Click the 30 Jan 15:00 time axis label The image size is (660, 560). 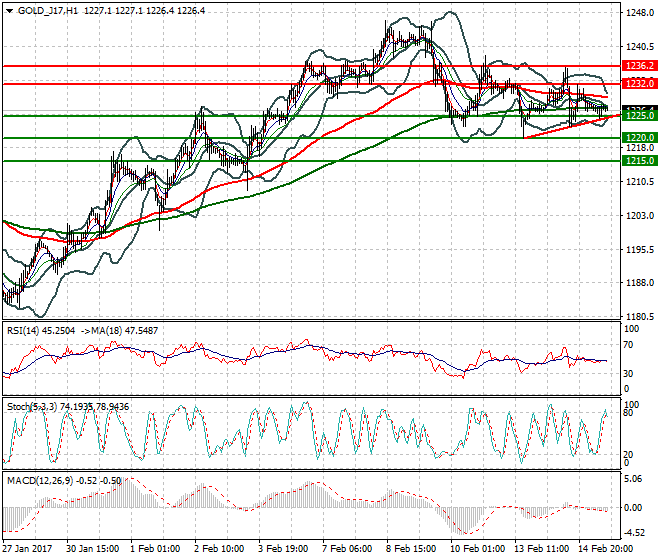[x=93, y=549]
